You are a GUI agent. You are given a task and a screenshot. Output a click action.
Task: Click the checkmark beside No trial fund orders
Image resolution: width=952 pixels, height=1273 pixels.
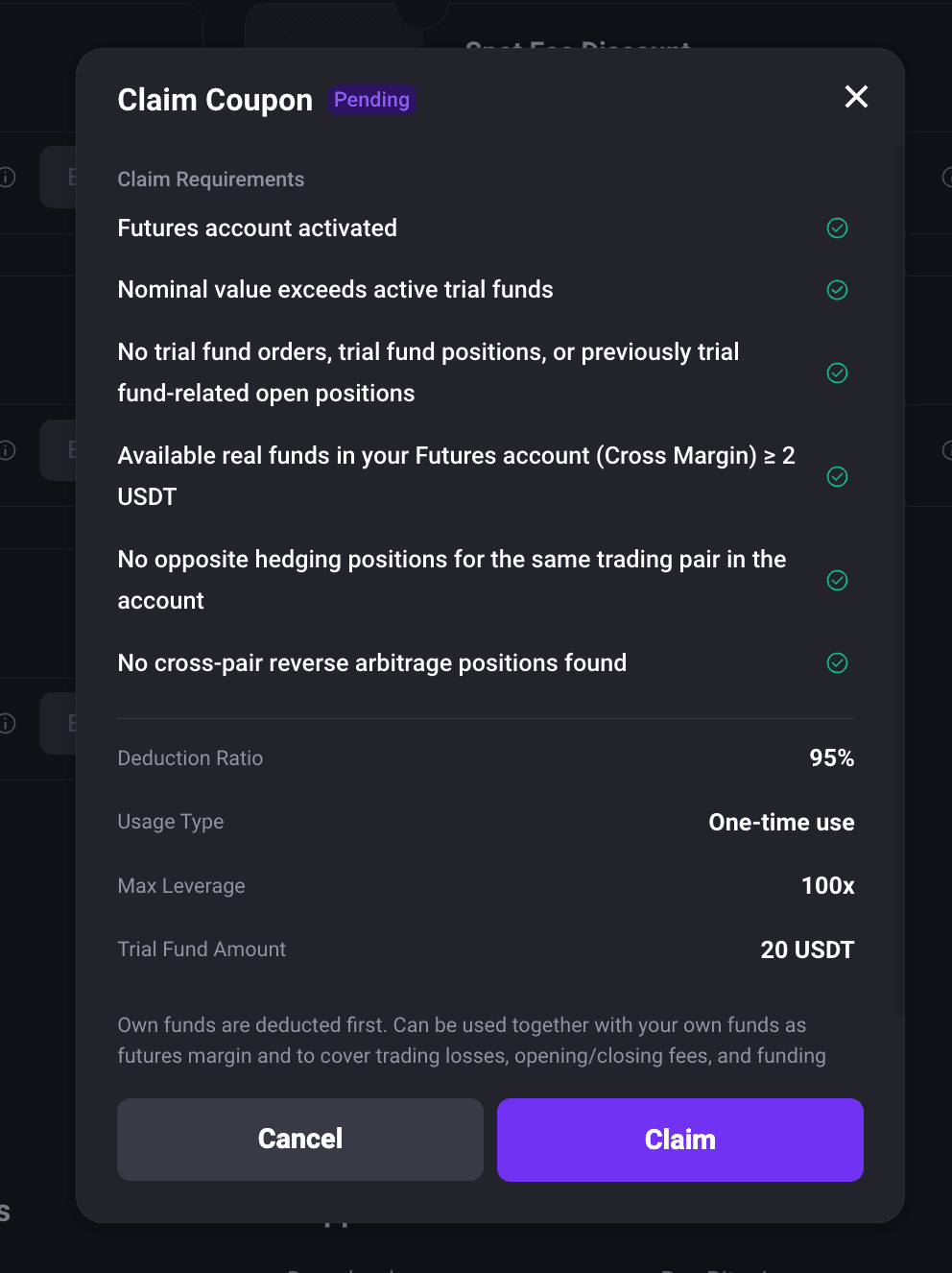click(x=837, y=373)
